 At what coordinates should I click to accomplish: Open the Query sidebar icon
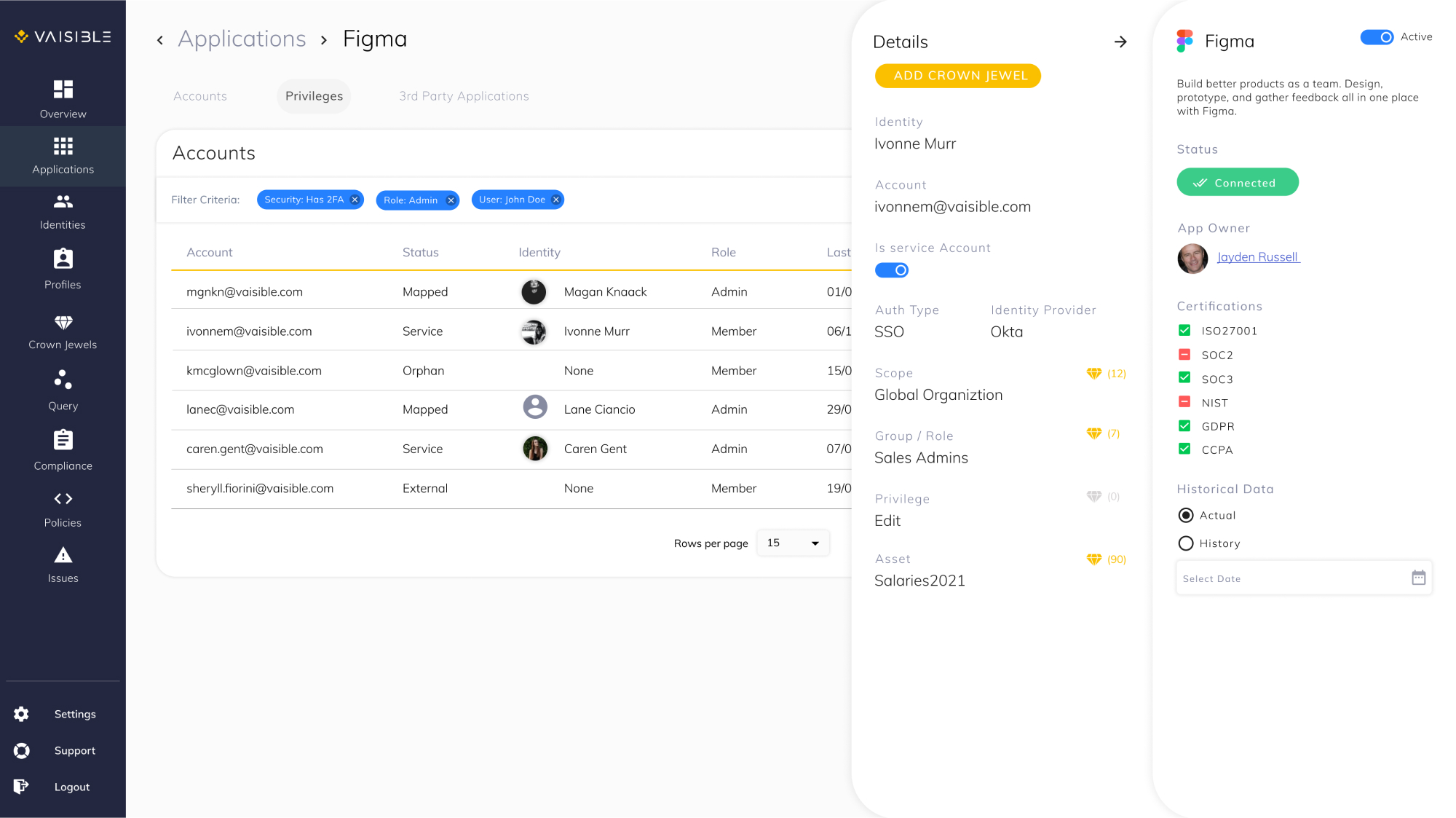tap(63, 379)
